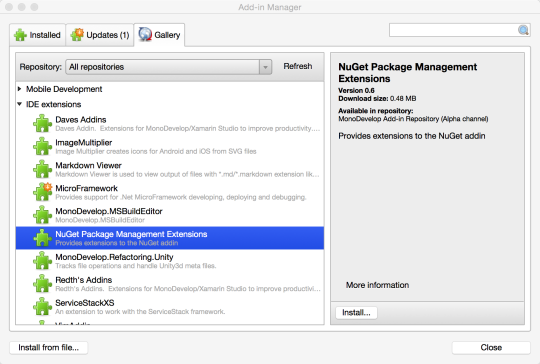Click the Daves Addins puzzle icon
Screen dimensions: 540x364
42,124
